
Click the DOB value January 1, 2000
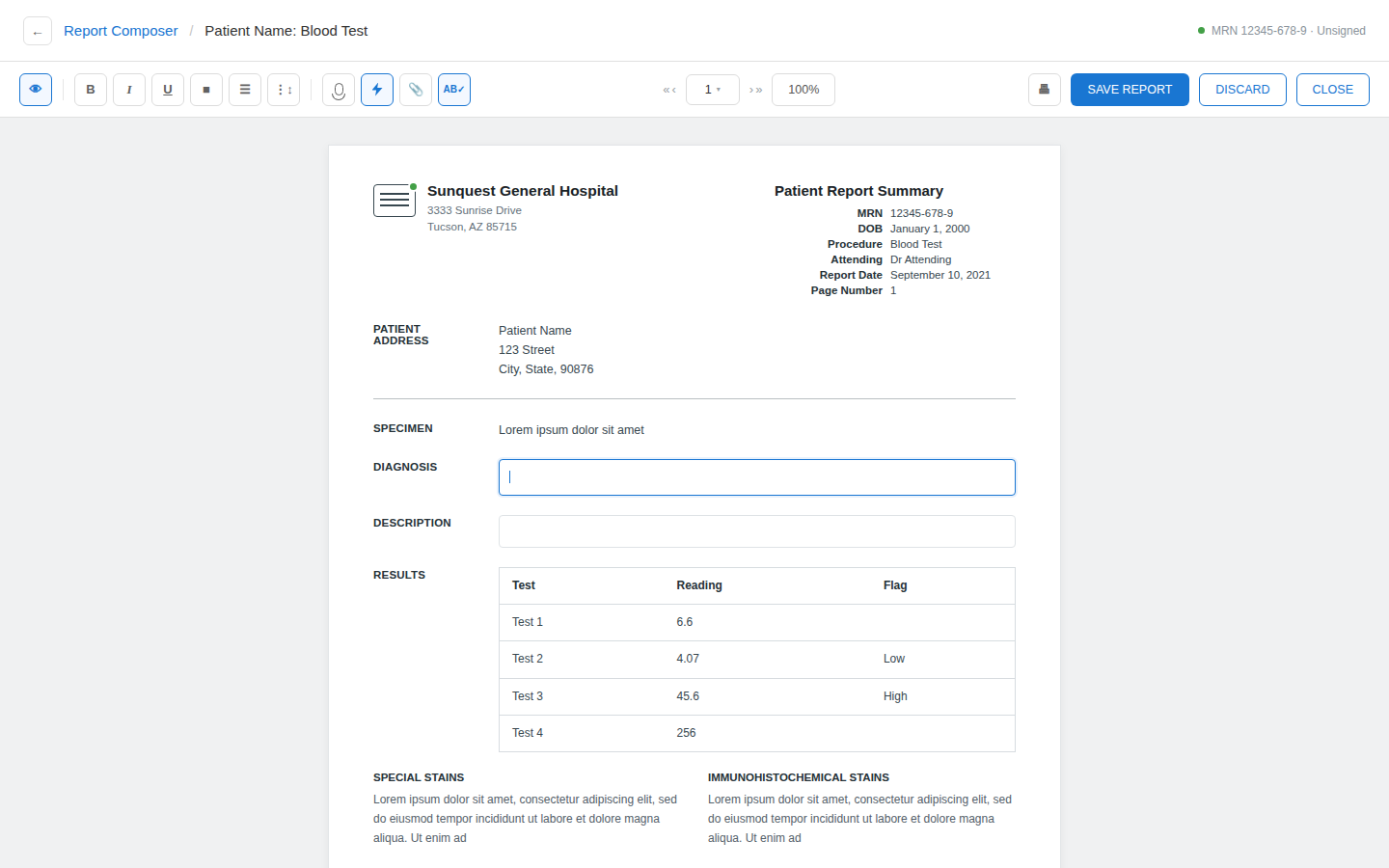tap(930, 229)
